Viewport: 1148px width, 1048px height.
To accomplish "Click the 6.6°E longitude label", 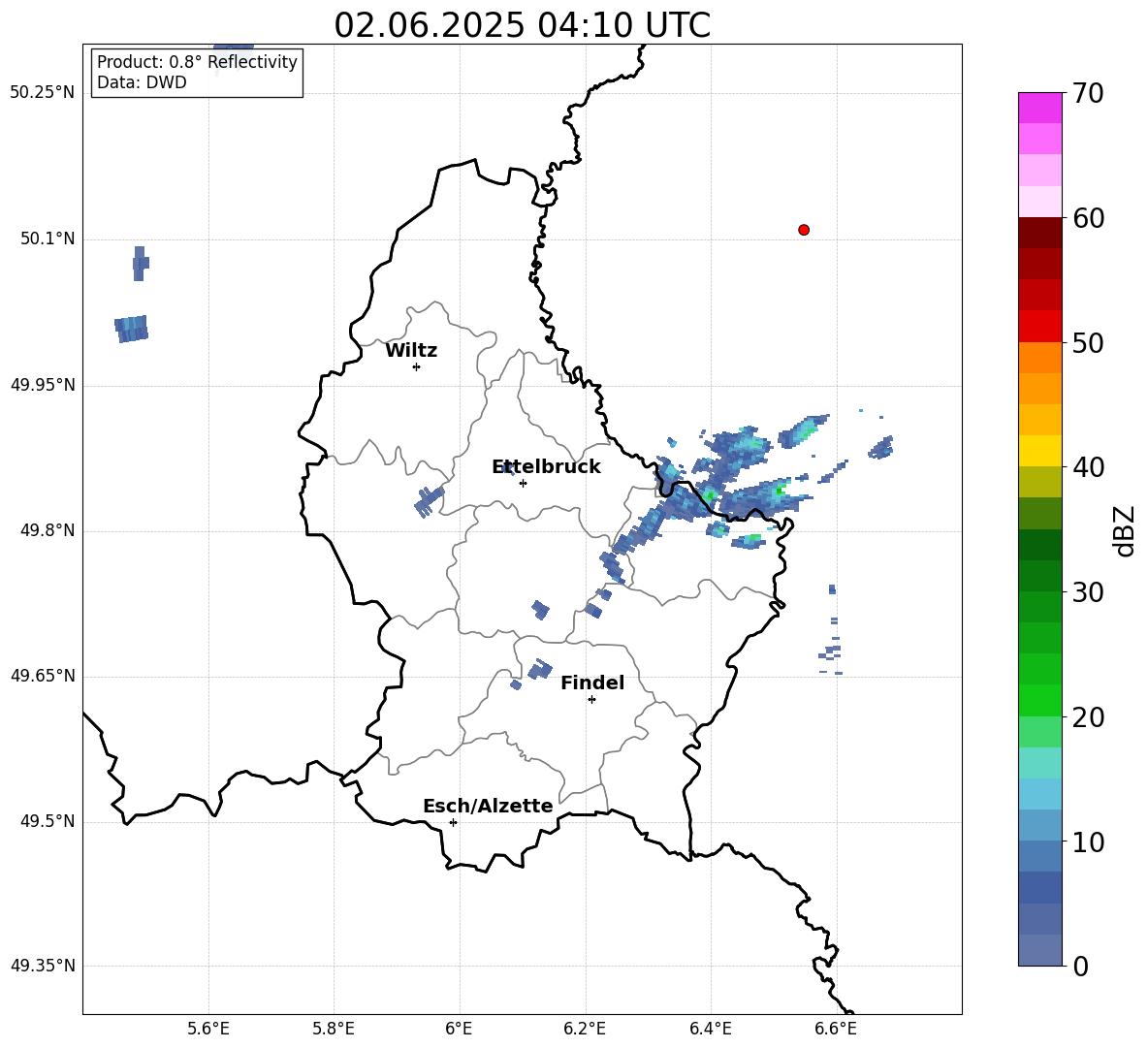I will (x=836, y=1029).
